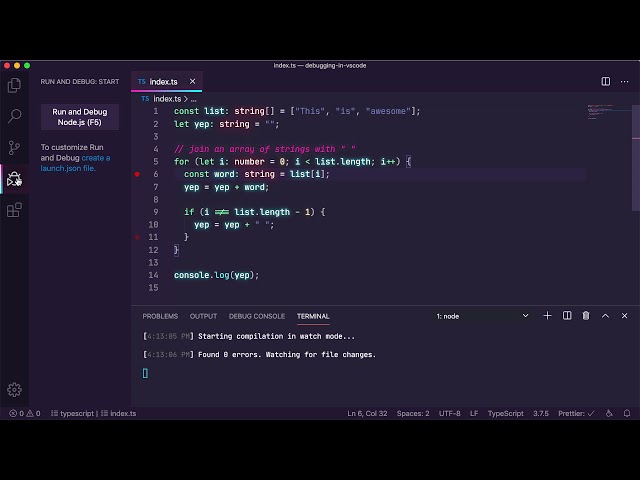This screenshot has height=480, width=640.
Task: Switch to the PROBLEMS tab
Action: [x=160, y=316]
